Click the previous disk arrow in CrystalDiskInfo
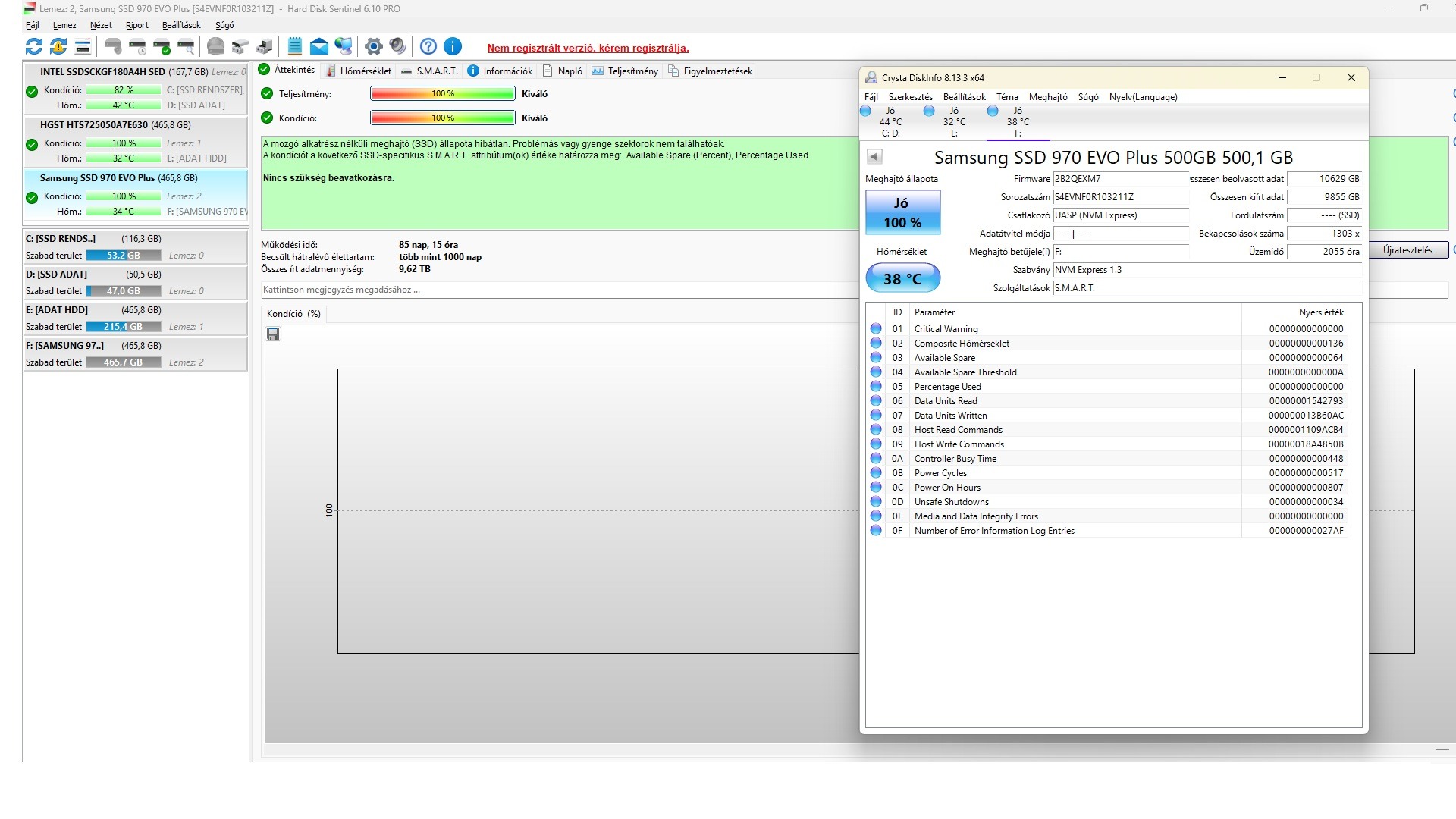 (x=874, y=157)
